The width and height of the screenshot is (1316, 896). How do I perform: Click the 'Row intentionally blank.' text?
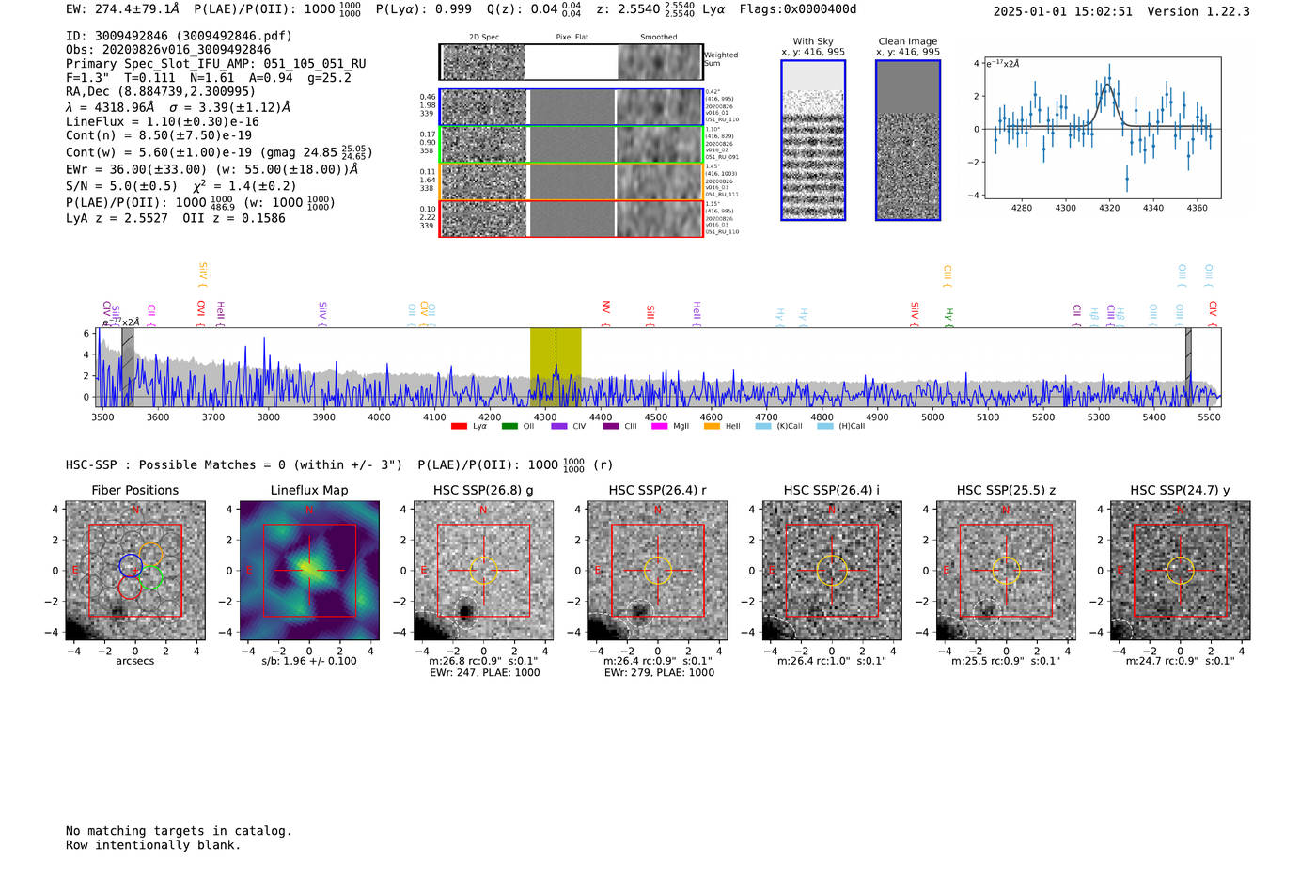(153, 845)
